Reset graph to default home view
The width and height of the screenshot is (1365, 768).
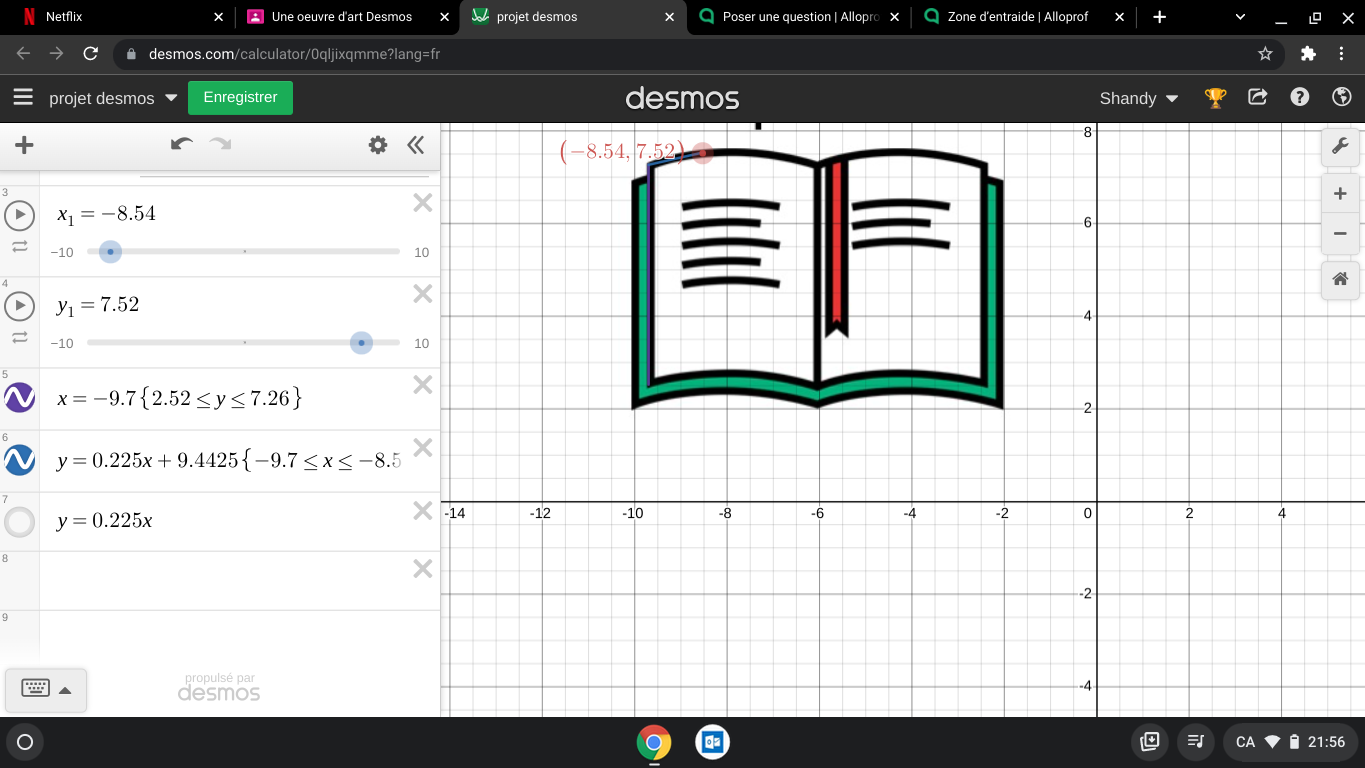(x=1340, y=280)
